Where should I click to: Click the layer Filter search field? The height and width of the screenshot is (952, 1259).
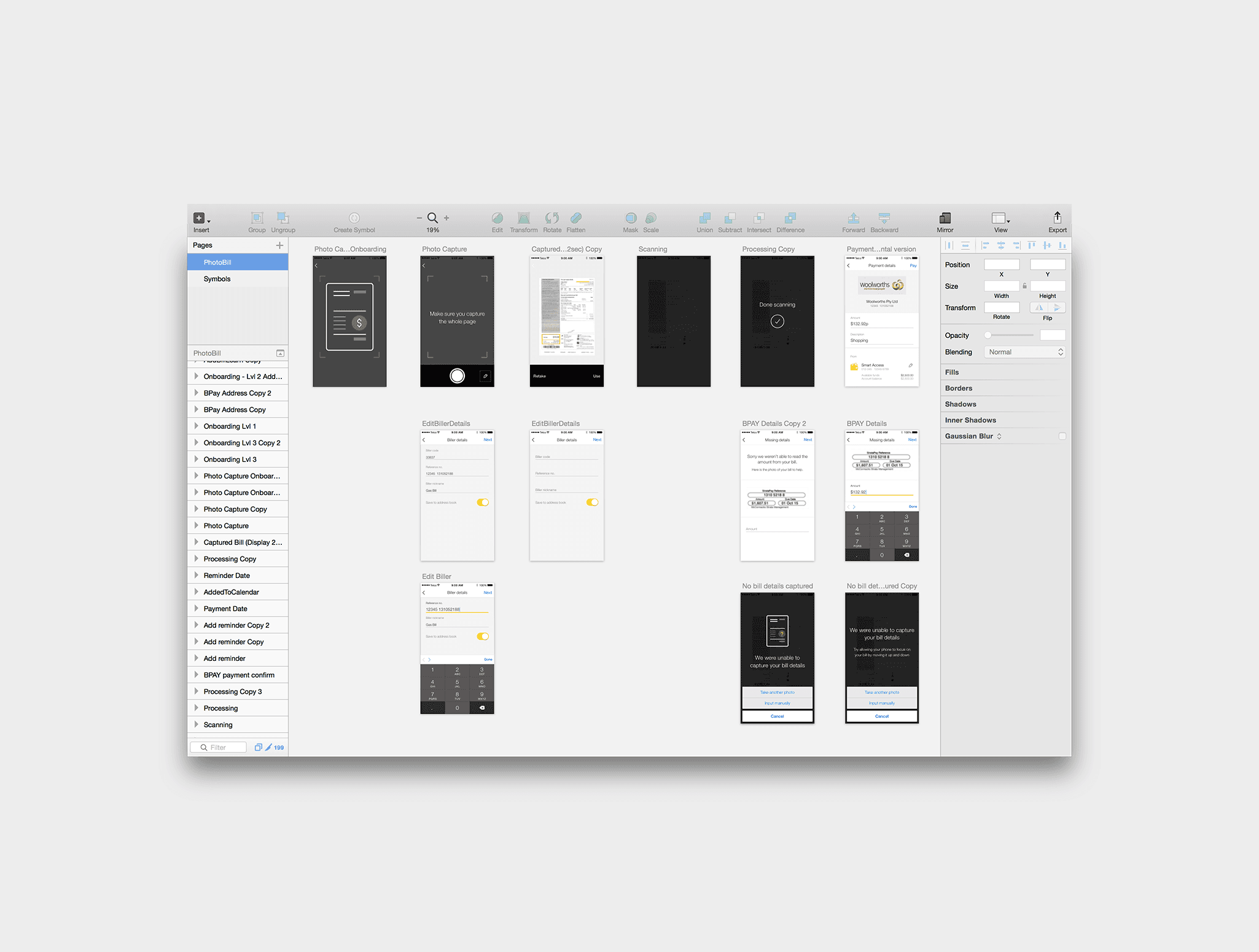pyautogui.click(x=219, y=747)
